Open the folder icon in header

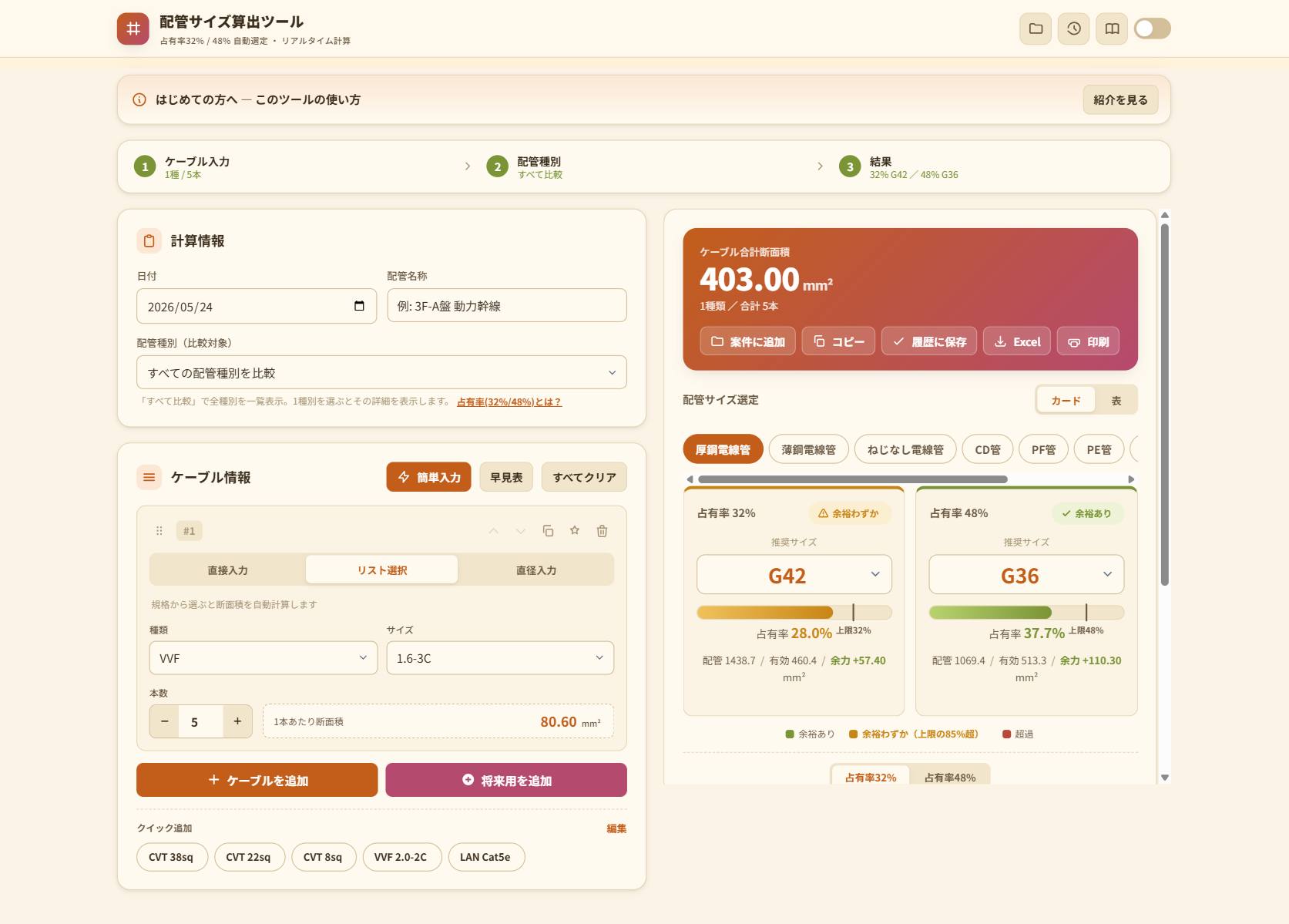click(1036, 29)
